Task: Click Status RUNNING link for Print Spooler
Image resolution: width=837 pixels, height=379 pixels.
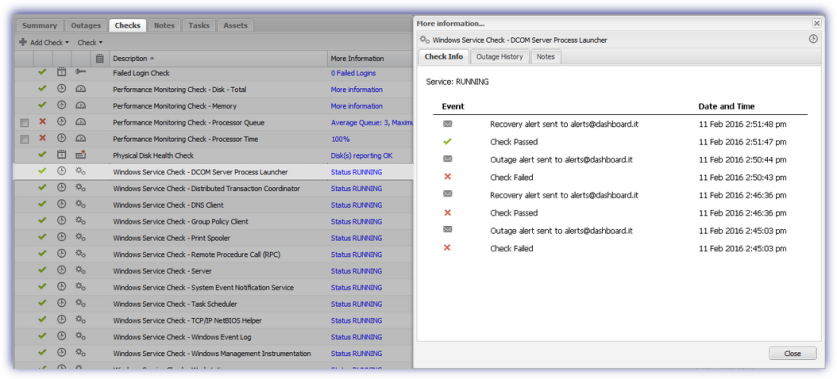Action: tap(356, 239)
